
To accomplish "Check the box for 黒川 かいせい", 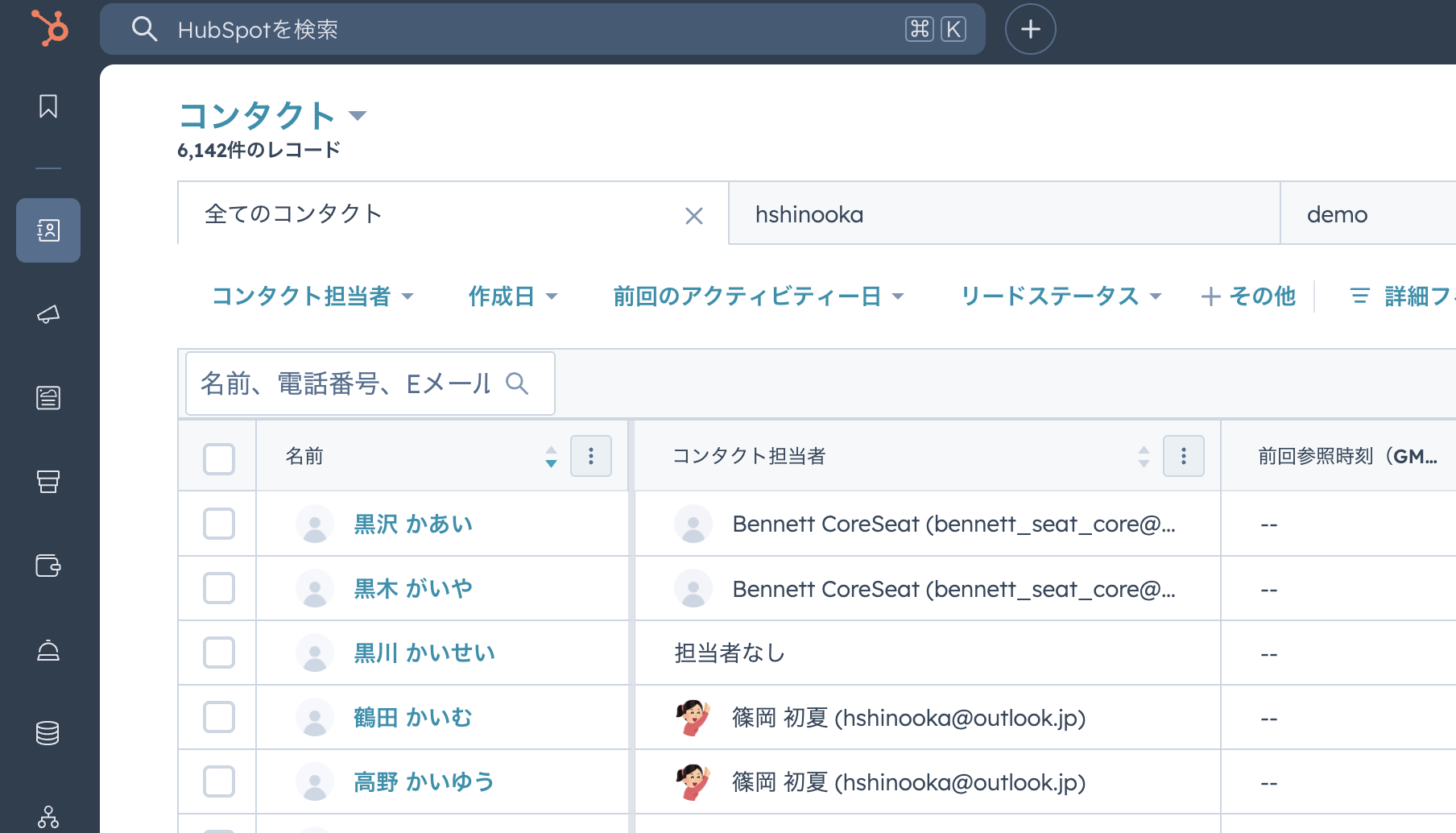I will click(x=219, y=653).
